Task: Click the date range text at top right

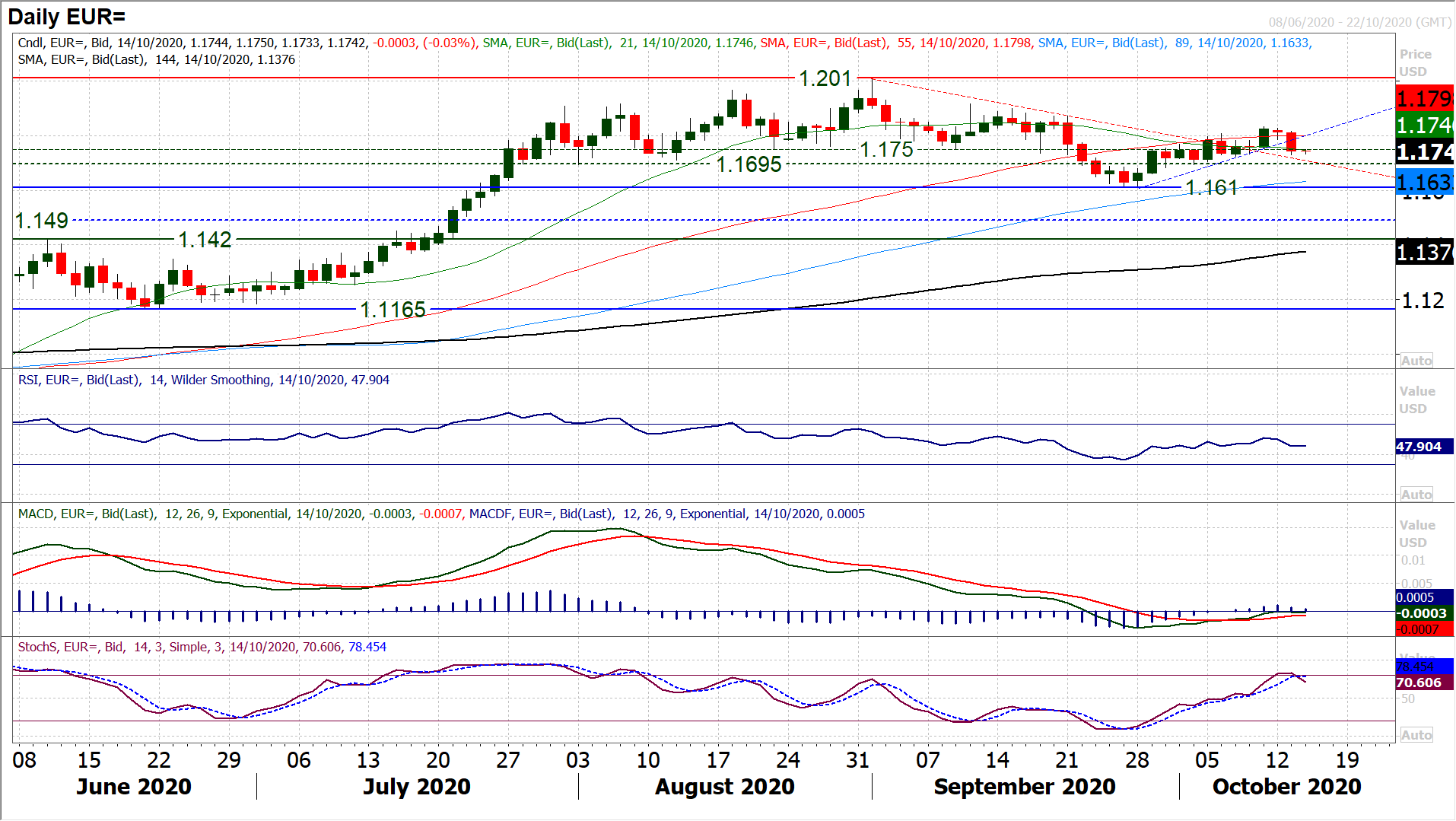Action: (x=1359, y=22)
